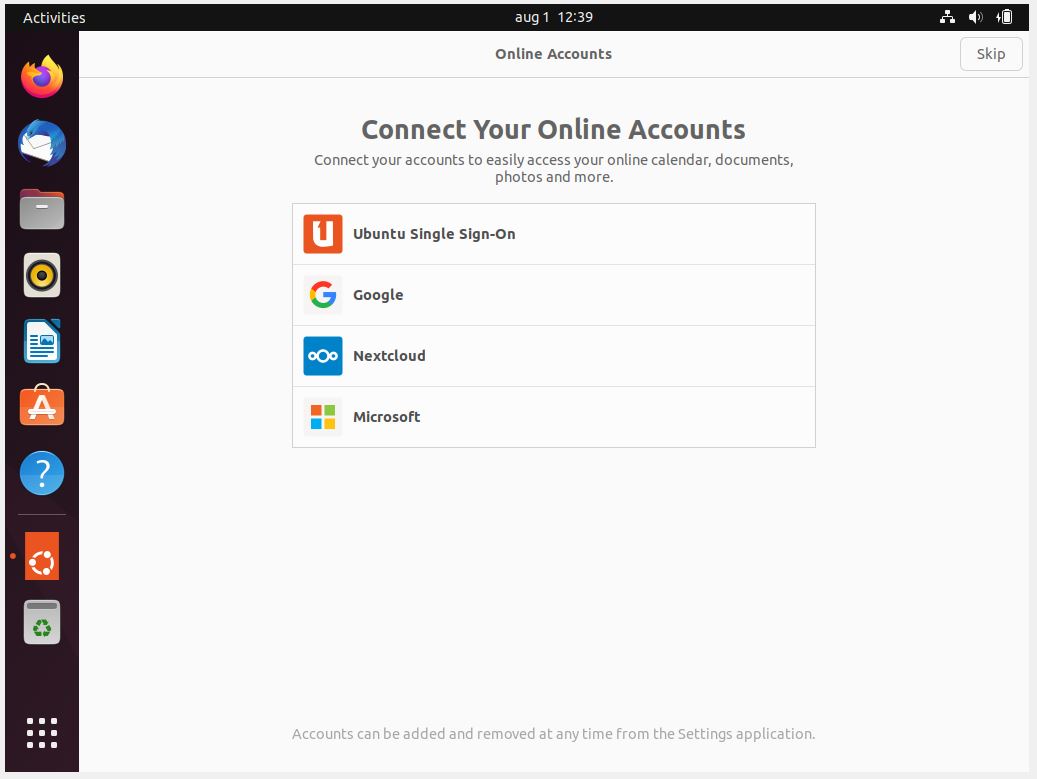Viewport: 1037px width, 779px height.
Task: Open Firefox from the dock
Action: coord(42,77)
